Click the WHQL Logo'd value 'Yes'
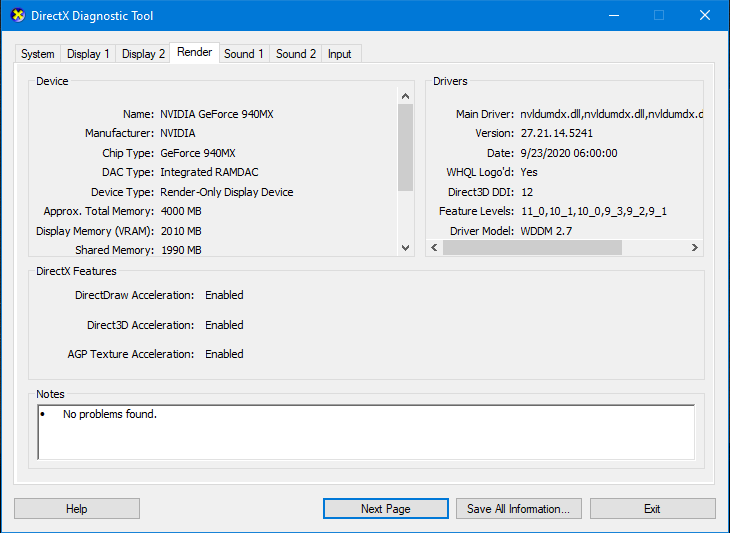The height and width of the screenshot is (533, 730). point(529,172)
